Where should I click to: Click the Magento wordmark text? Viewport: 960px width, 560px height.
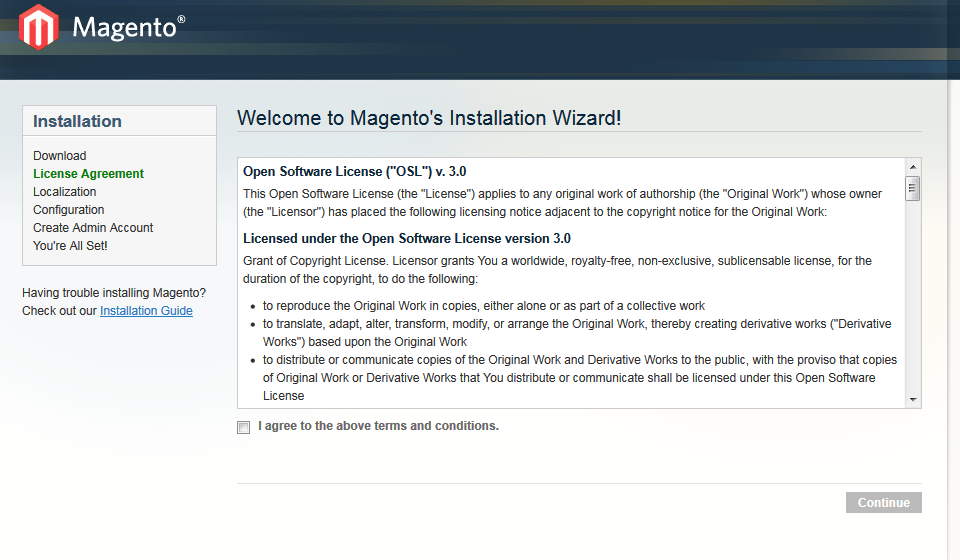coord(129,28)
